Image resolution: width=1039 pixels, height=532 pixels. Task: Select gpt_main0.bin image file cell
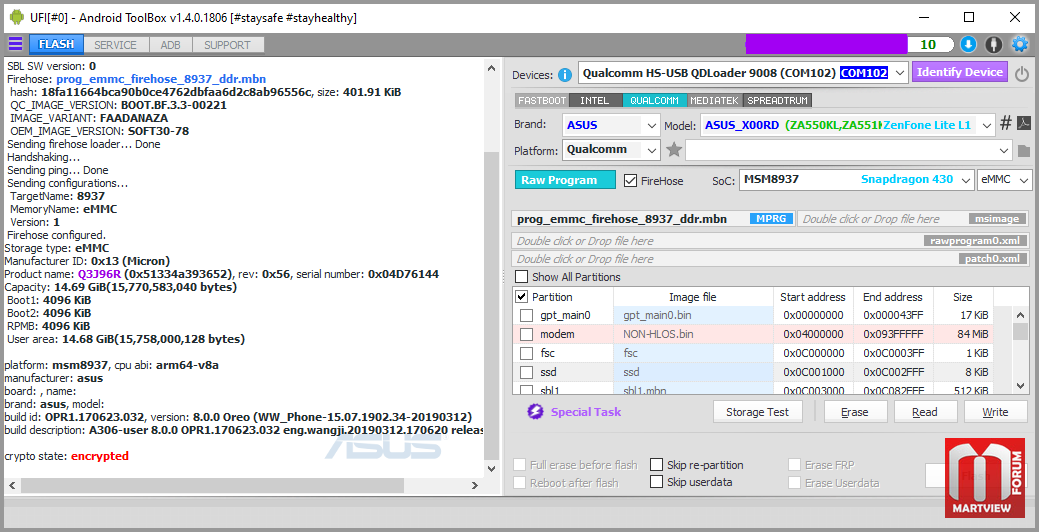(693, 315)
